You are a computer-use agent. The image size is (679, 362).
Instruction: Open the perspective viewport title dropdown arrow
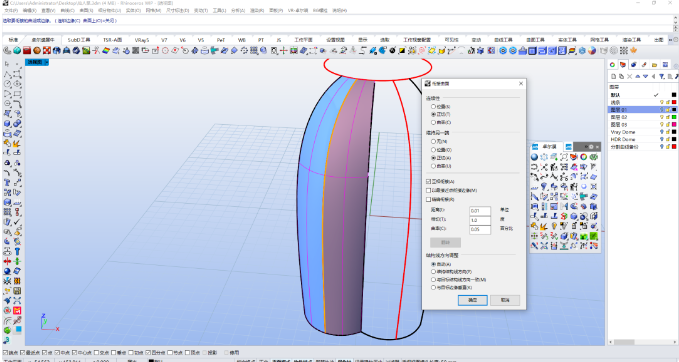click(47, 62)
